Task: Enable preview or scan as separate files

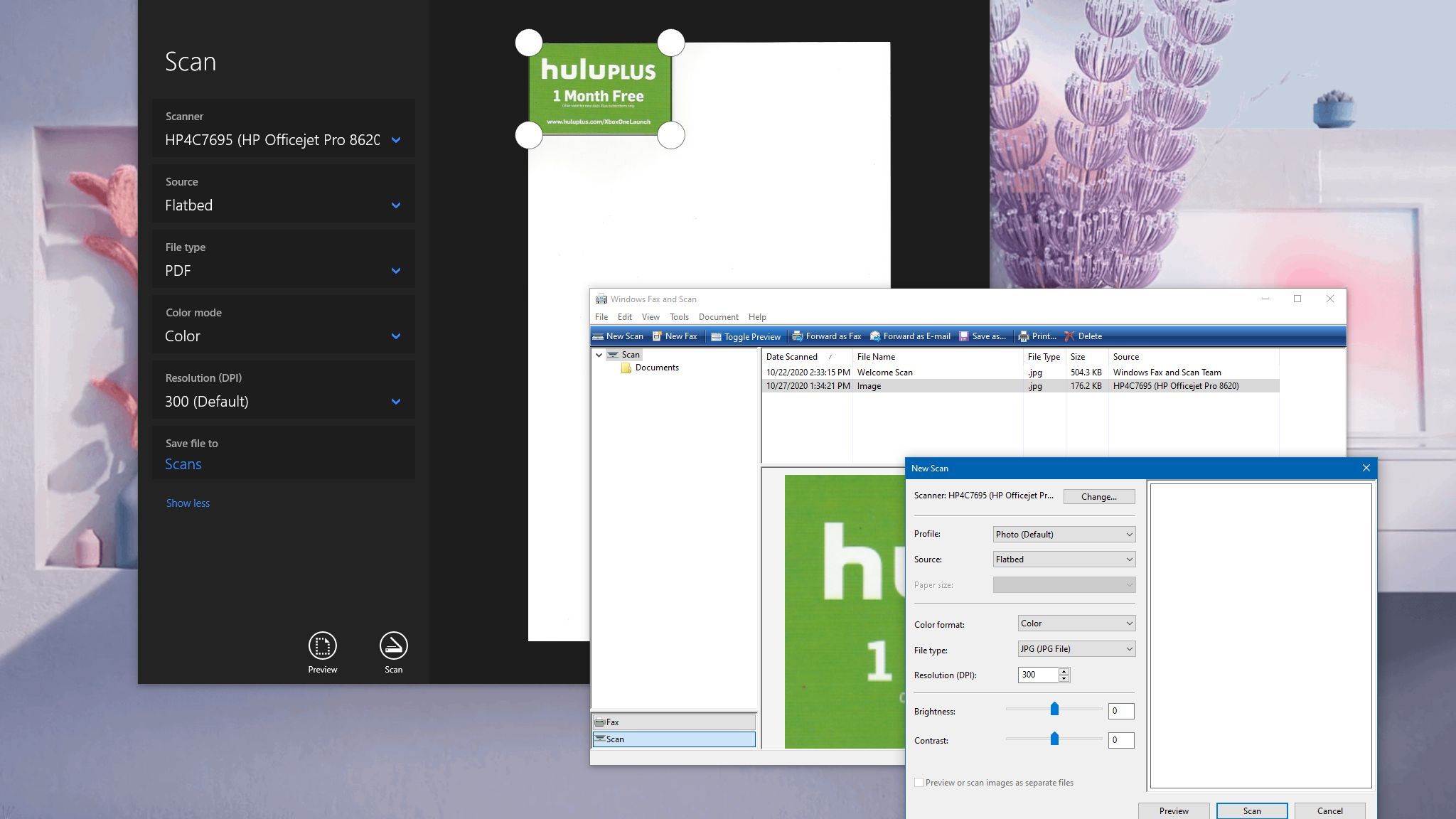Action: coord(919,783)
